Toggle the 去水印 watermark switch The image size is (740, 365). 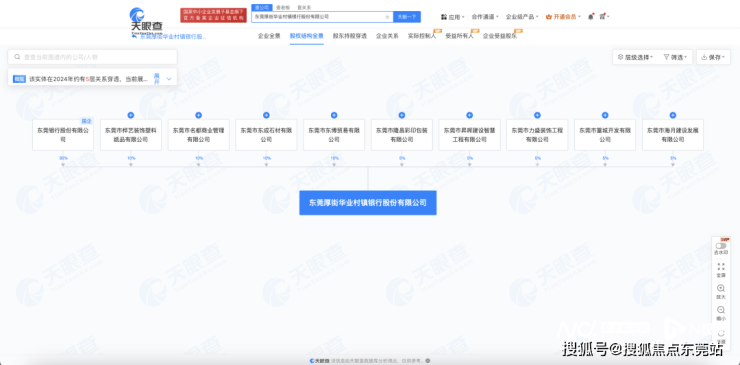721,246
